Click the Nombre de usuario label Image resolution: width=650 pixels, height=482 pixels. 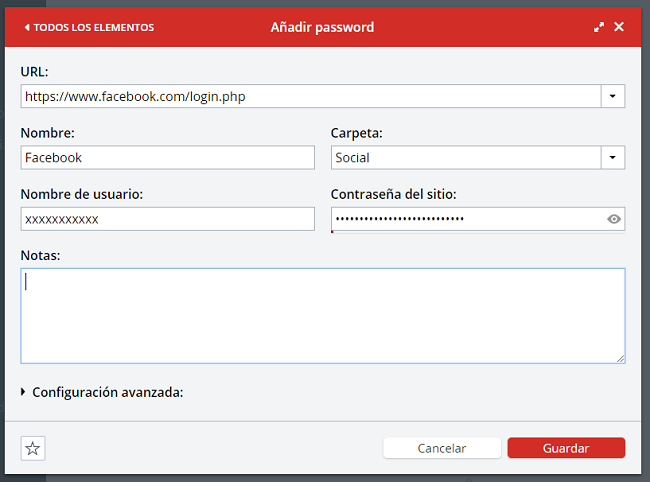click(81, 194)
